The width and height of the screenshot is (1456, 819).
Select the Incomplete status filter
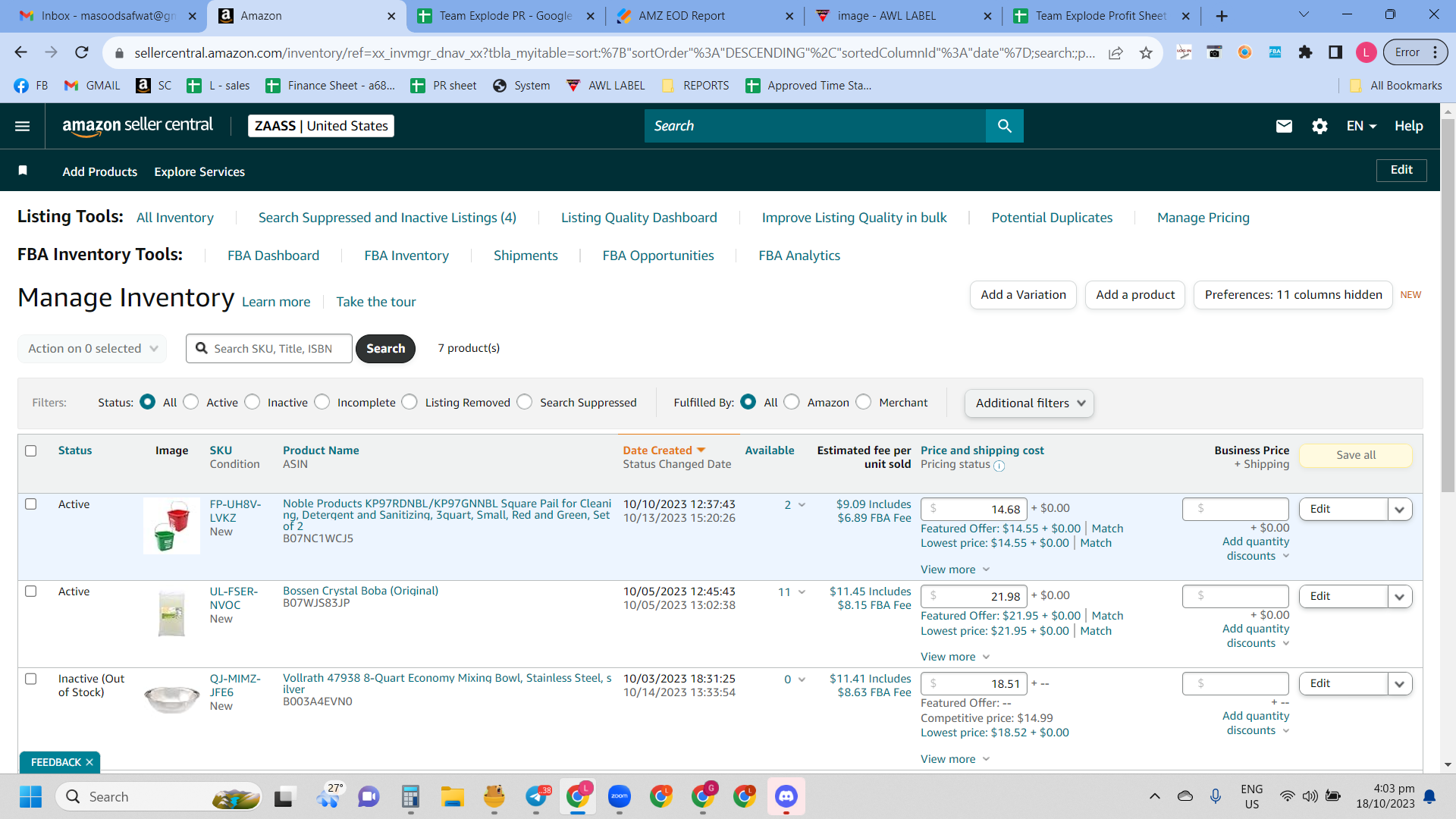point(322,402)
